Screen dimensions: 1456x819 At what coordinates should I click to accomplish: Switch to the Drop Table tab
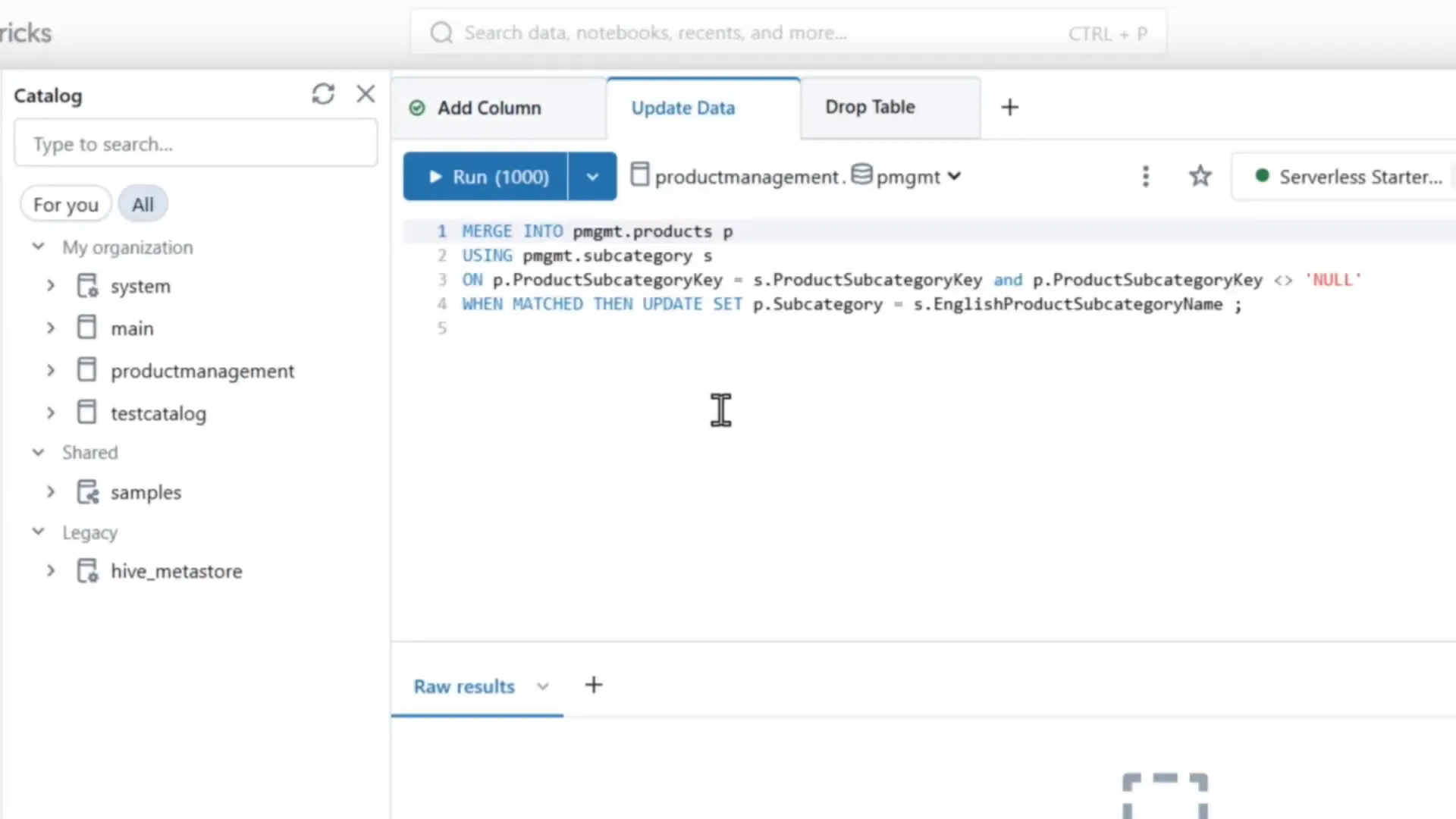point(870,107)
